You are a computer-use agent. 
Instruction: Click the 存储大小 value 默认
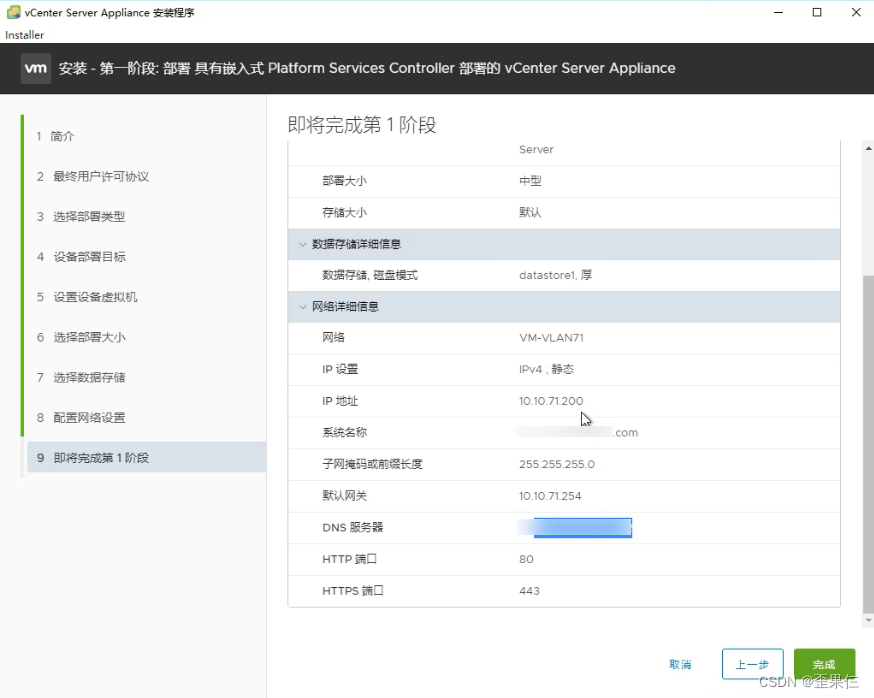(530, 212)
